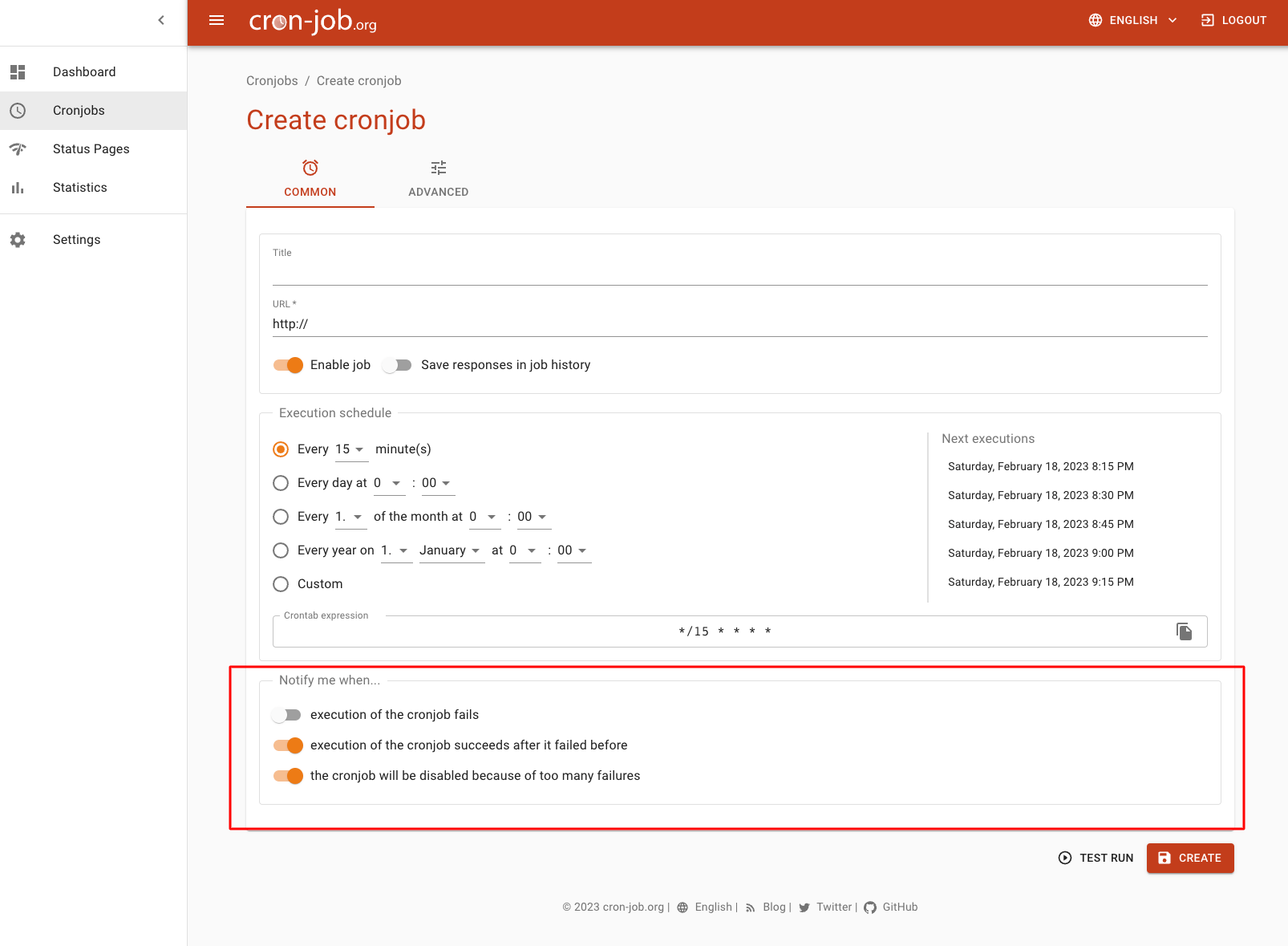Go to Dashboard in the sidebar
The height and width of the screenshot is (946, 1288).
click(x=93, y=72)
